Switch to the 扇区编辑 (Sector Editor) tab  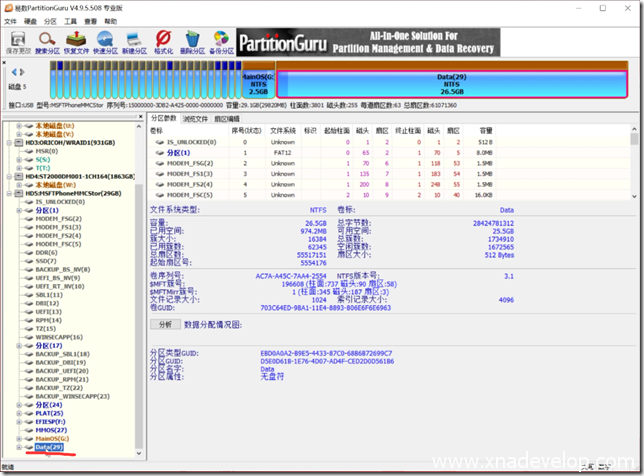227,118
